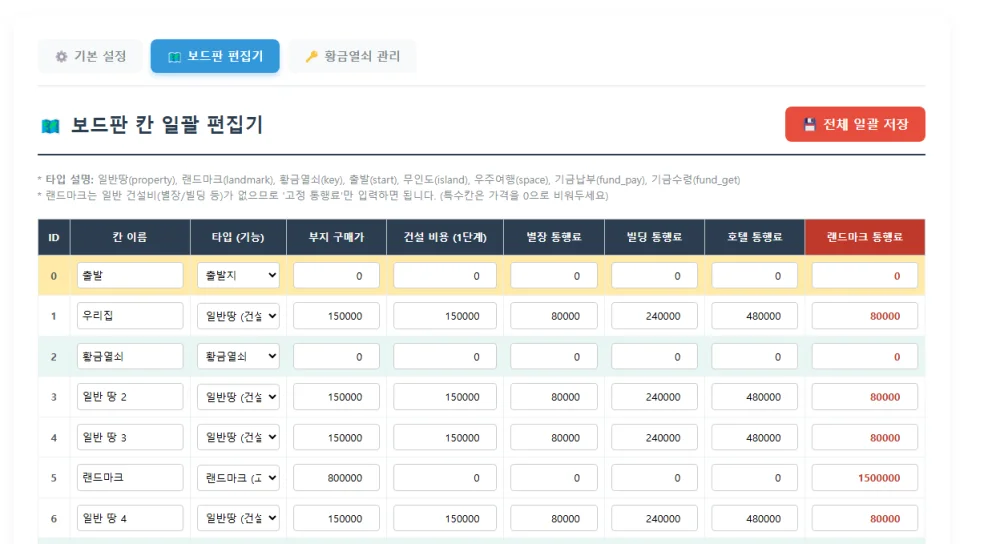This screenshot has width=1000, height=544.
Task: Click 랜드마크 통행료 field in row 1 우리집
Action: (865, 316)
